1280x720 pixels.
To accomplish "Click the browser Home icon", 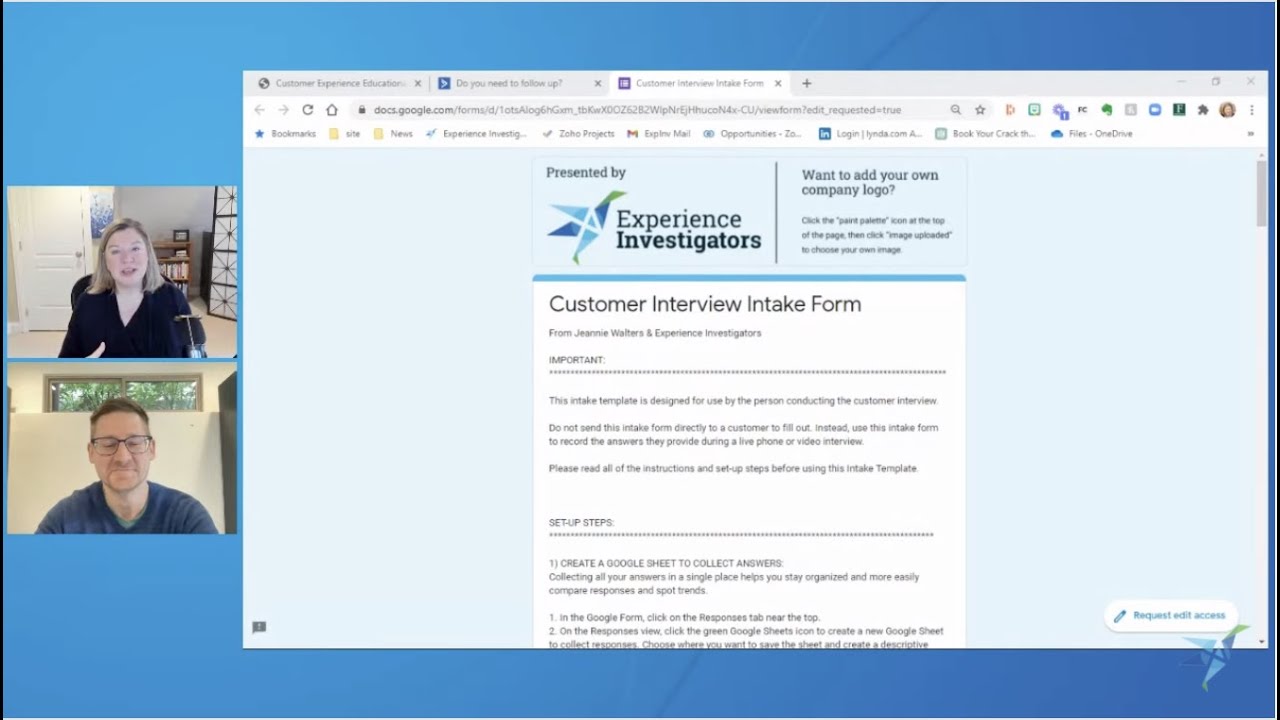I will (x=332, y=110).
